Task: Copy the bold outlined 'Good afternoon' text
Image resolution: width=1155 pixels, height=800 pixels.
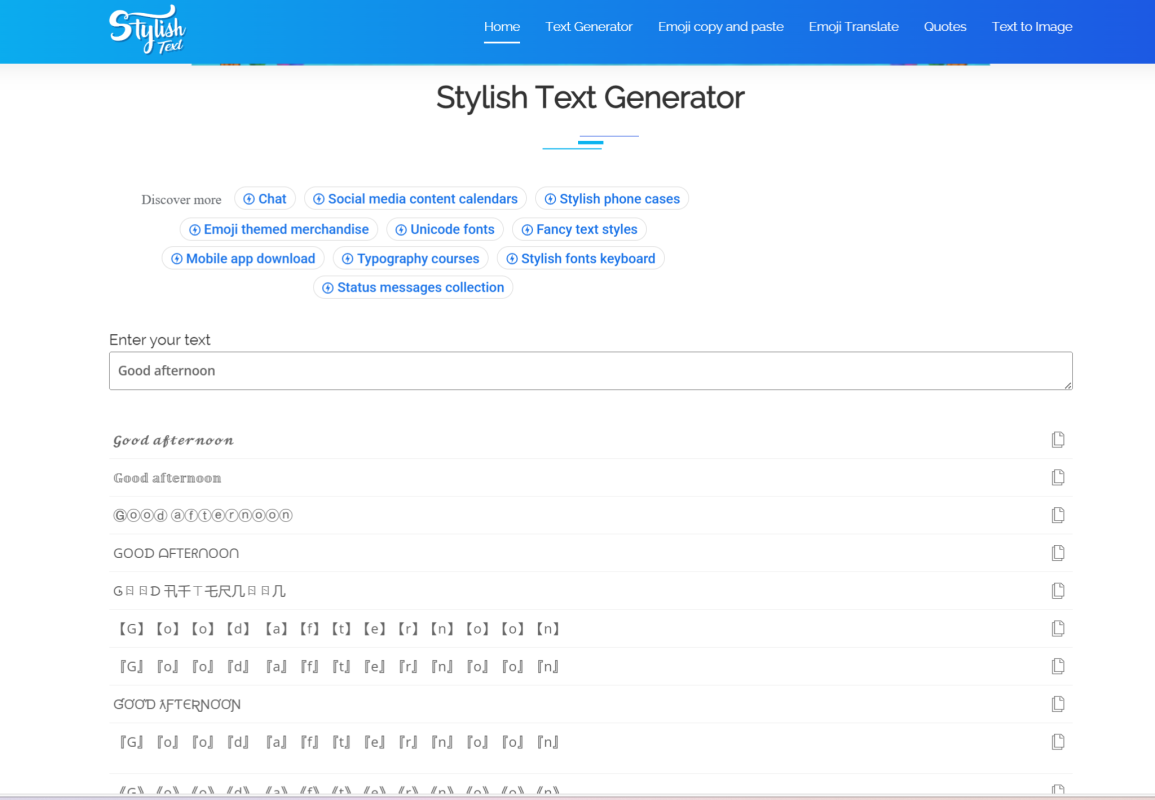Action: (x=1058, y=478)
